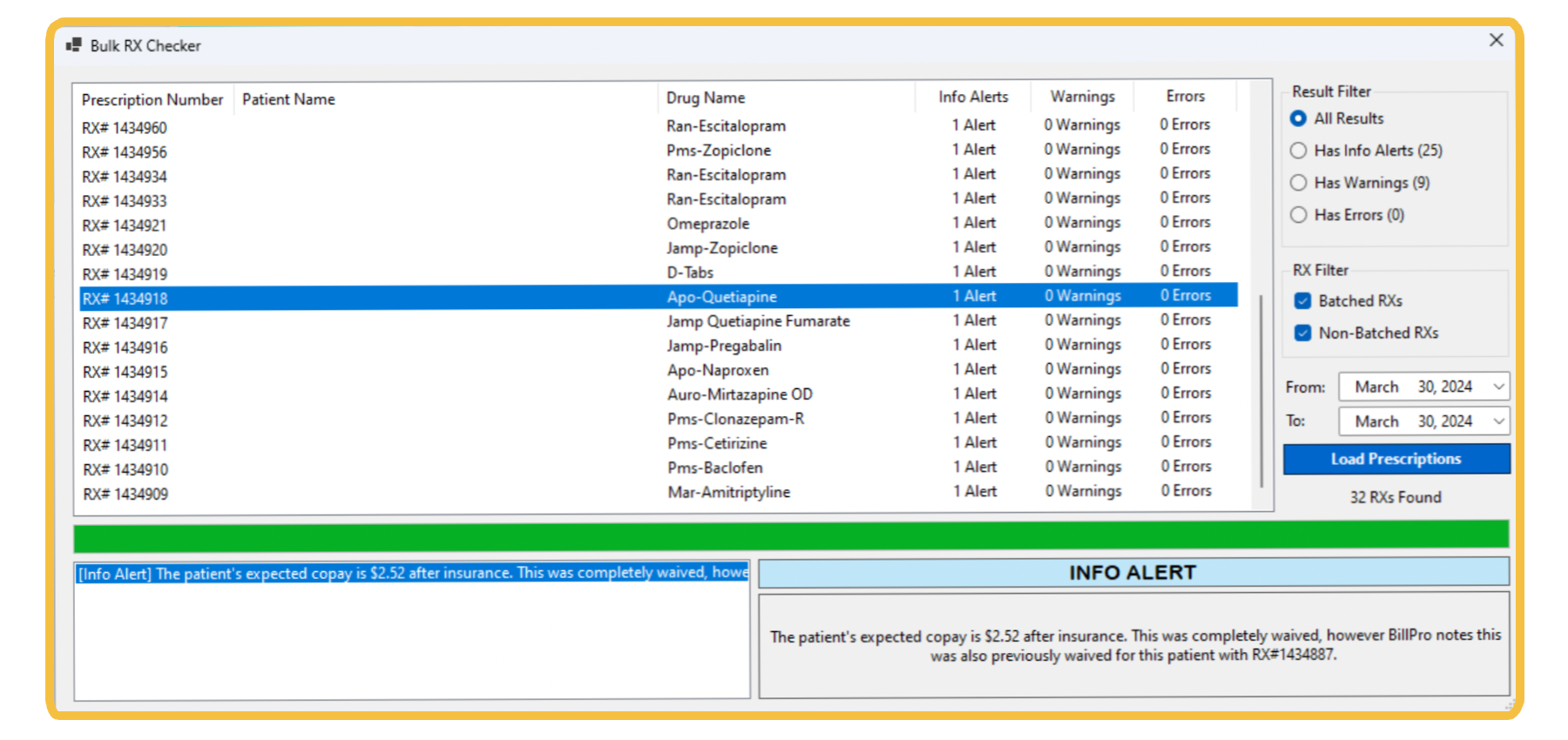Uncheck the Batched RXs checkbox
The height and width of the screenshot is (740, 1568).
[x=1302, y=301]
